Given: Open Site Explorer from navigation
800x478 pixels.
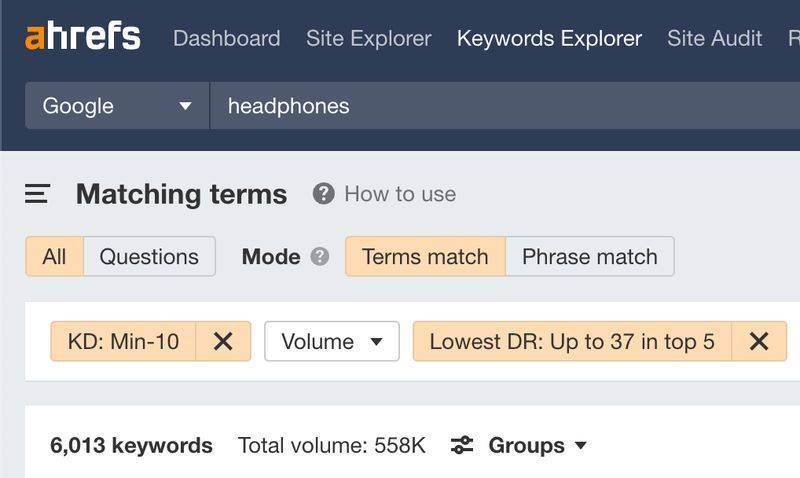Looking at the screenshot, I should click(368, 39).
